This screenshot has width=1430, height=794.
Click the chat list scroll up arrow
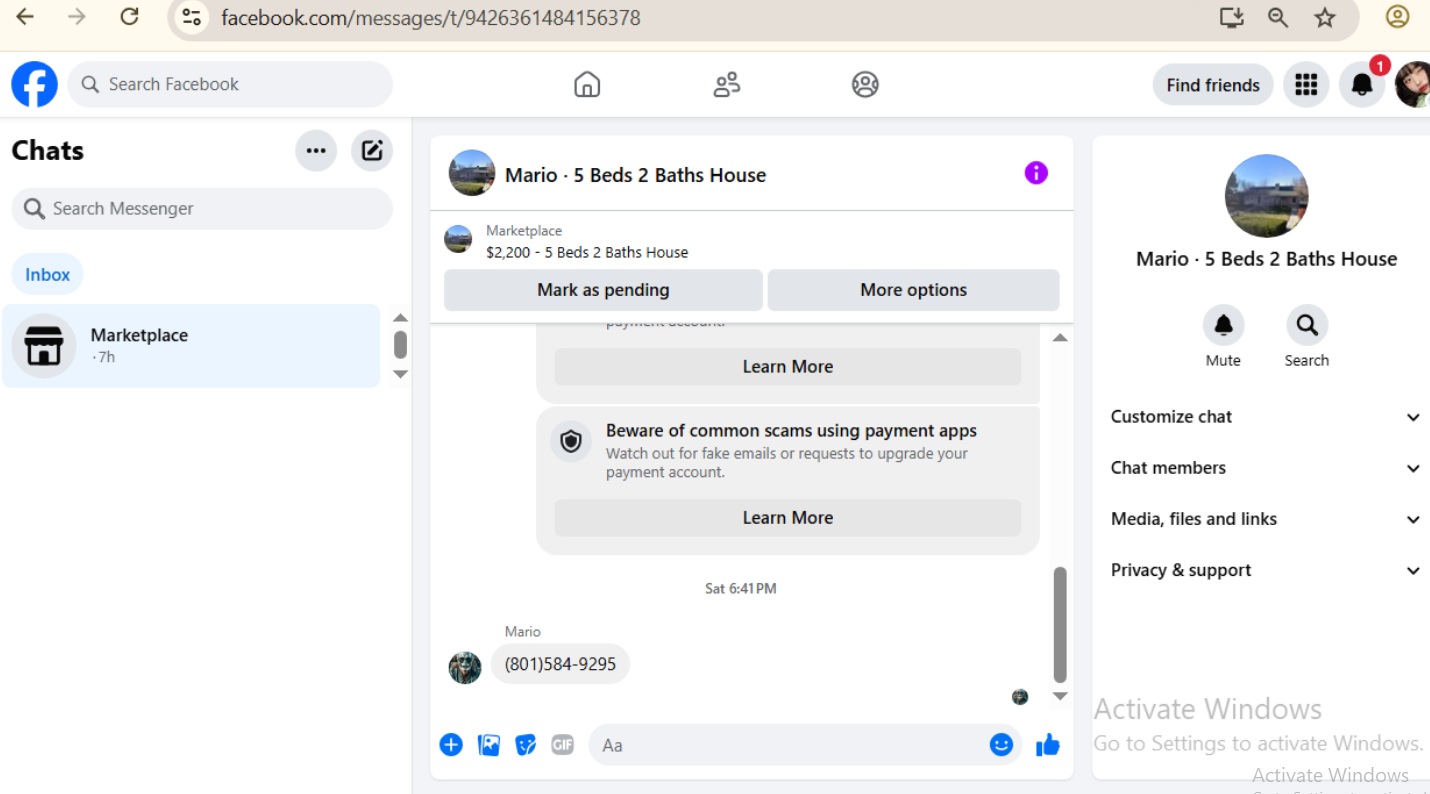point(400,318)
